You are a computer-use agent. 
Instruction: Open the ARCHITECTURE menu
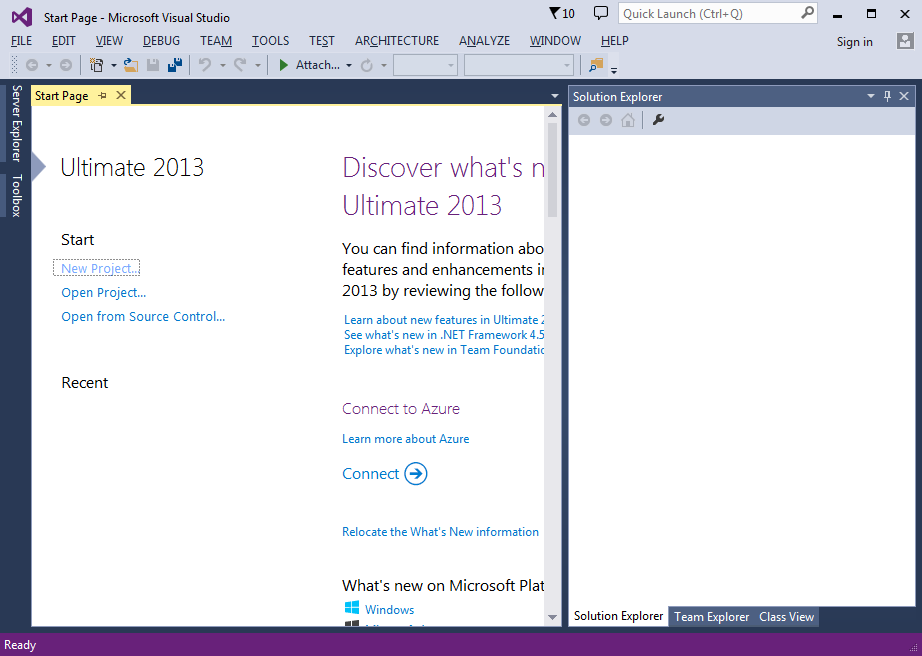click(x=397, y=41)
